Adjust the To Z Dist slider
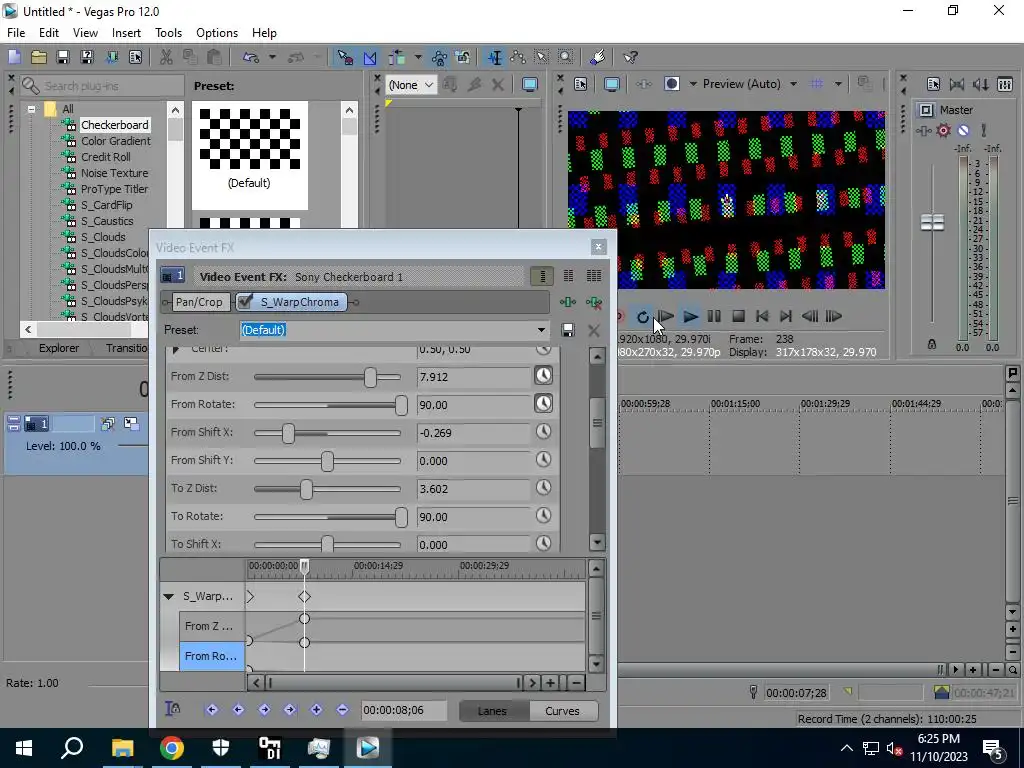Viewport: 1024px width, 768px height. click(306, 489)
